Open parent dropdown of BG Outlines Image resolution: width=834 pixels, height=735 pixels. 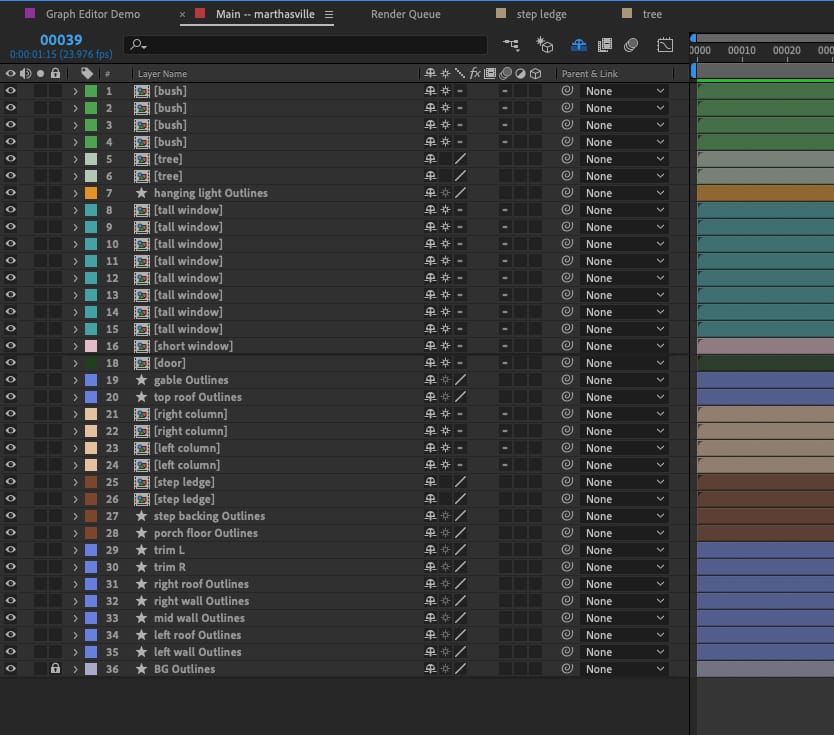(624, 669)
